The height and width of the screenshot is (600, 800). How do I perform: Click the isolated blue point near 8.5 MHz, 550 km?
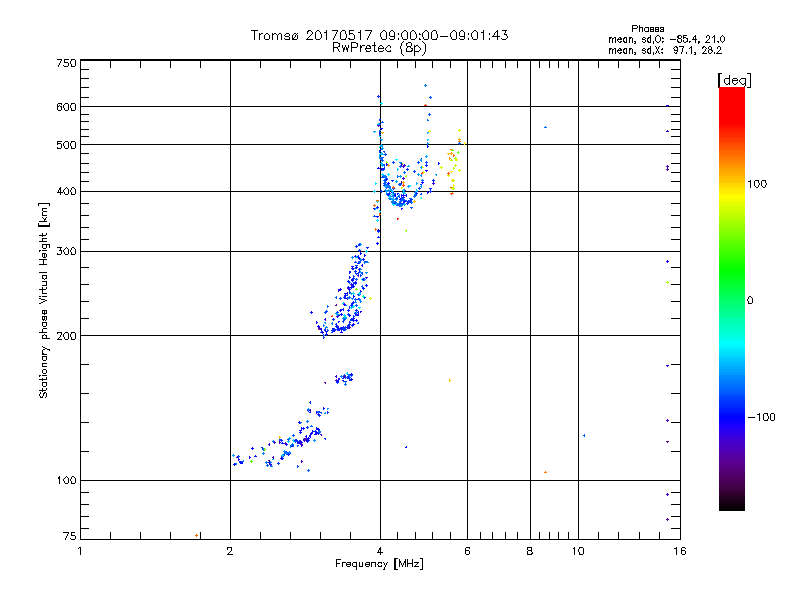click(545, 127)
